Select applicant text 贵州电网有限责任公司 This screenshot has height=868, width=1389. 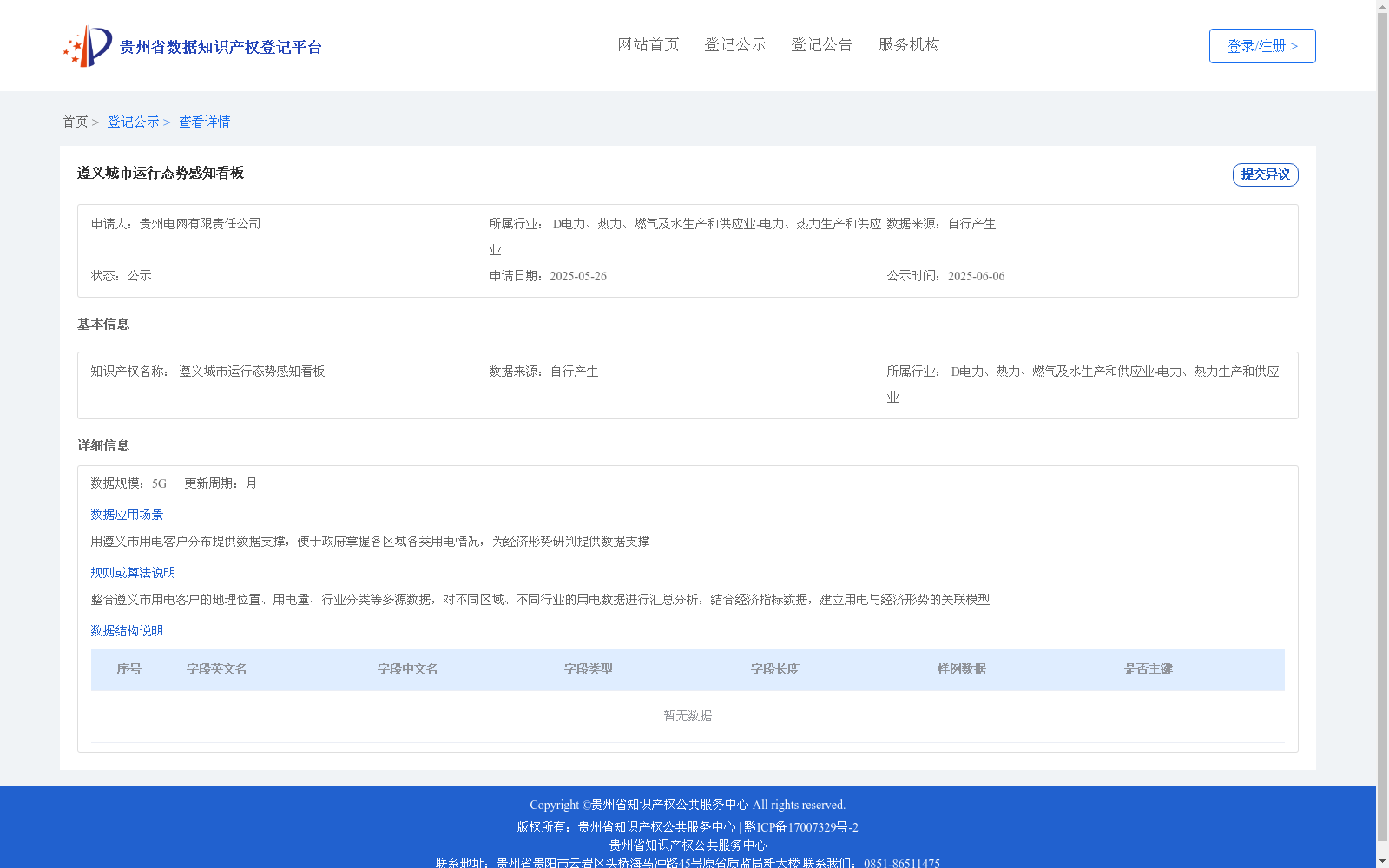click(x=201, y=224)
